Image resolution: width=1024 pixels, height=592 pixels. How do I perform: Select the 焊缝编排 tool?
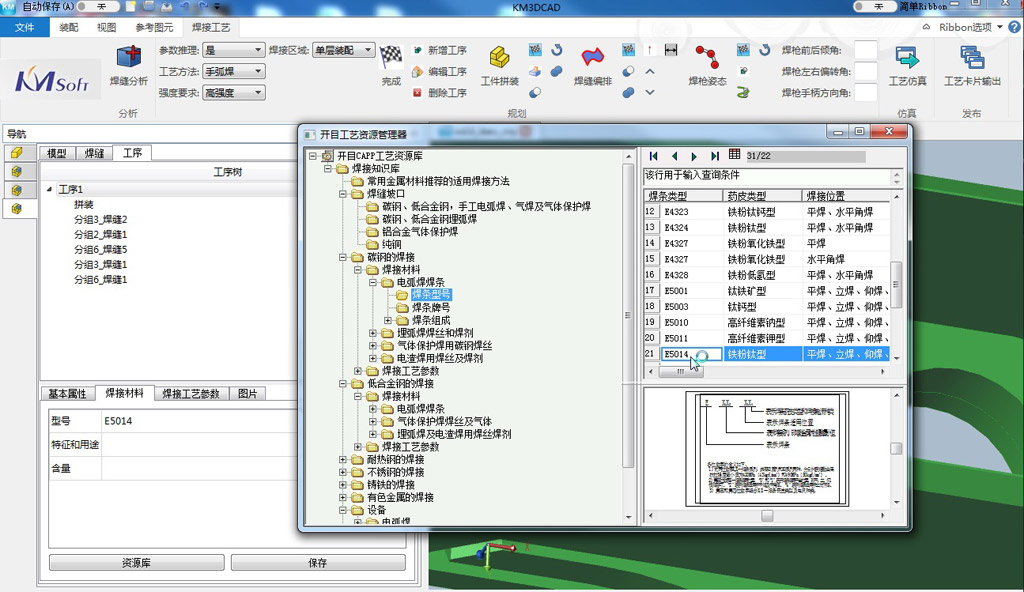594,65
